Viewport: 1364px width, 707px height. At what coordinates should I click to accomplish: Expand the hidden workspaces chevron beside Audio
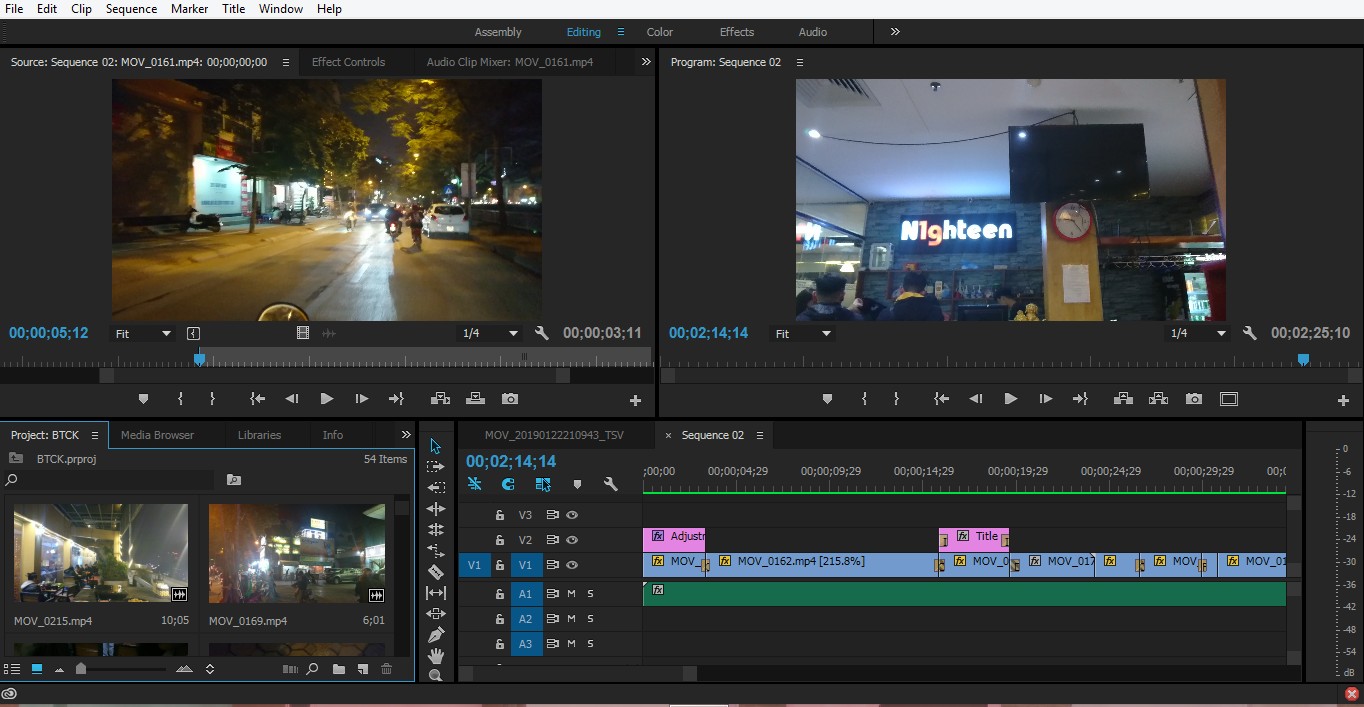point(895,32)
